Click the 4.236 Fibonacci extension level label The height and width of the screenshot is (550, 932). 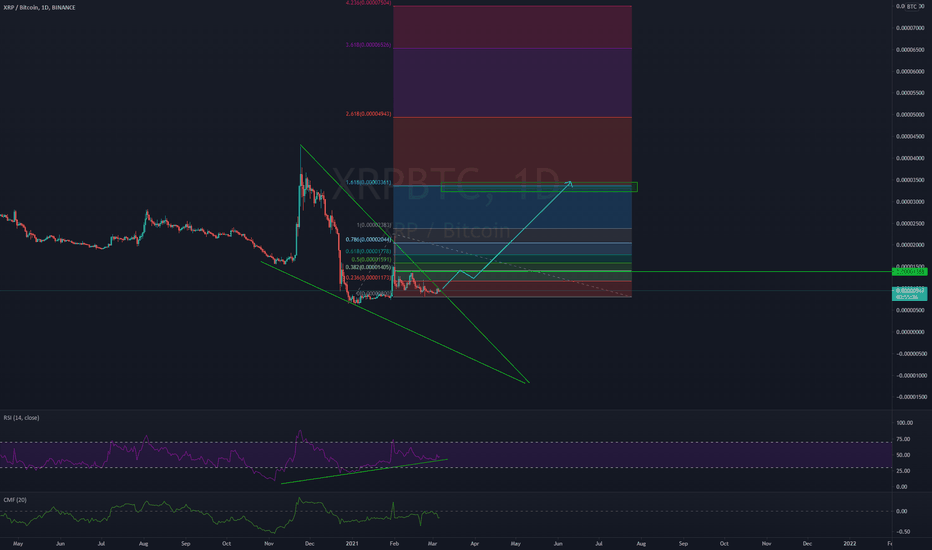click(369, 3)
